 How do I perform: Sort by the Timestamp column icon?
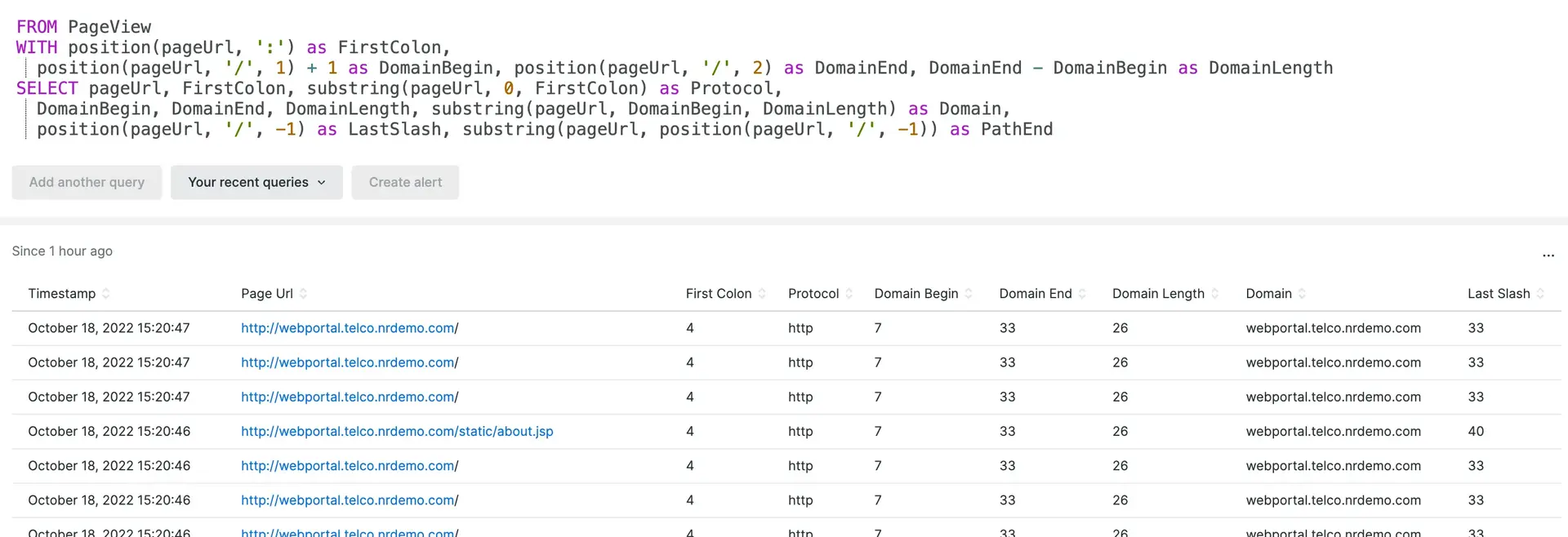pyautogui.click(x=105, y=294)
